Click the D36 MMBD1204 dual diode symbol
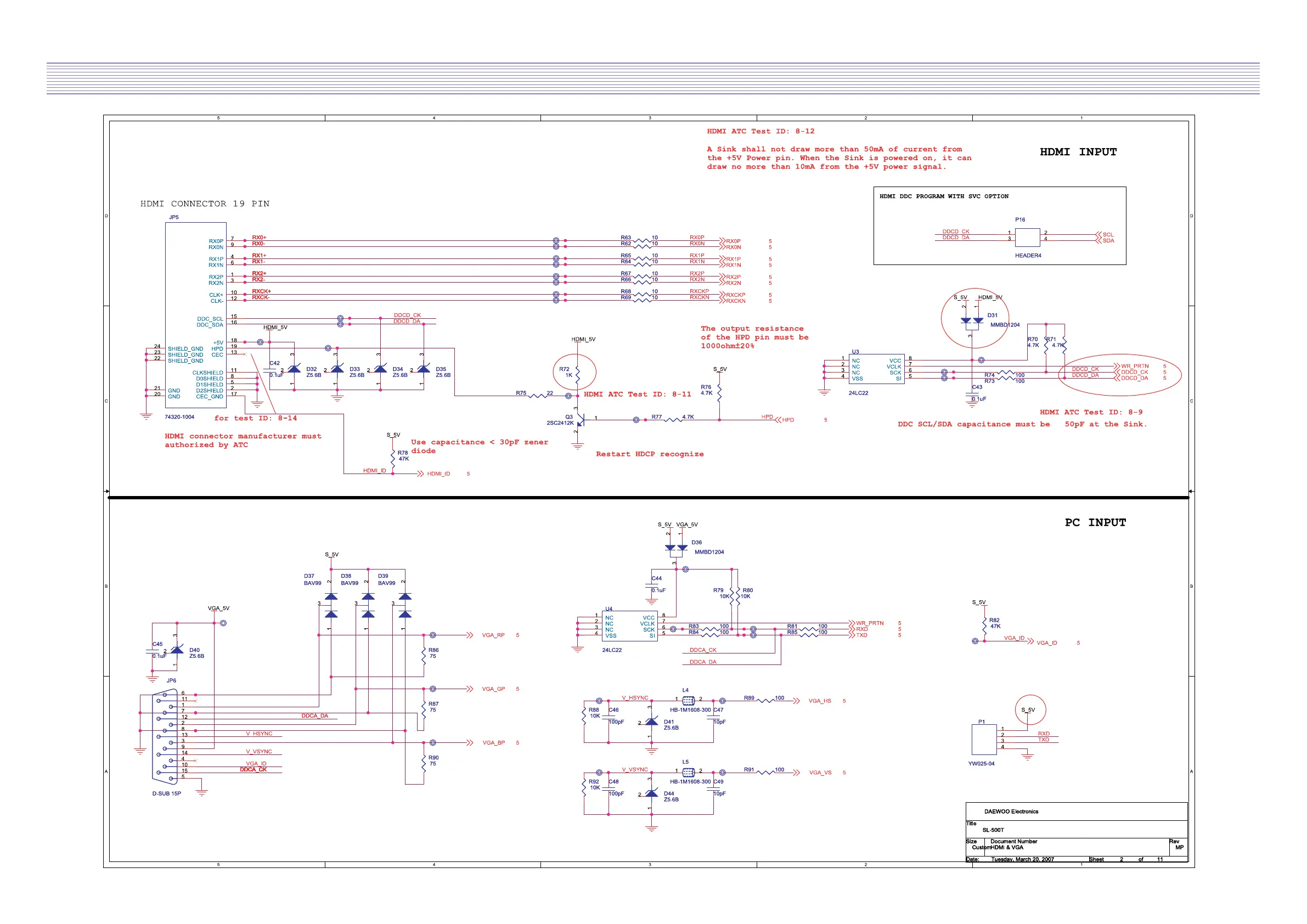This screenshot has width=1307, height=924. [x=675, y=548]
